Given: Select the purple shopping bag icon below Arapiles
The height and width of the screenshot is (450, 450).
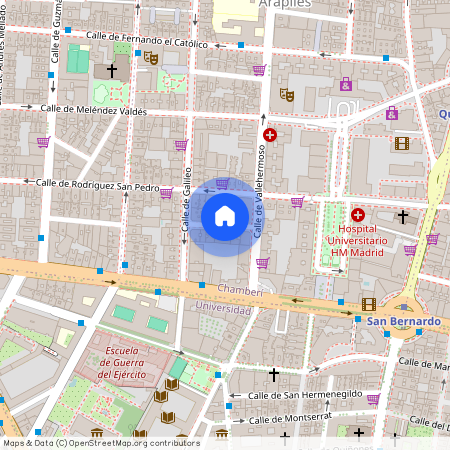Looking at the screenshot, I should pyautogui.click(x=346, y=84).
